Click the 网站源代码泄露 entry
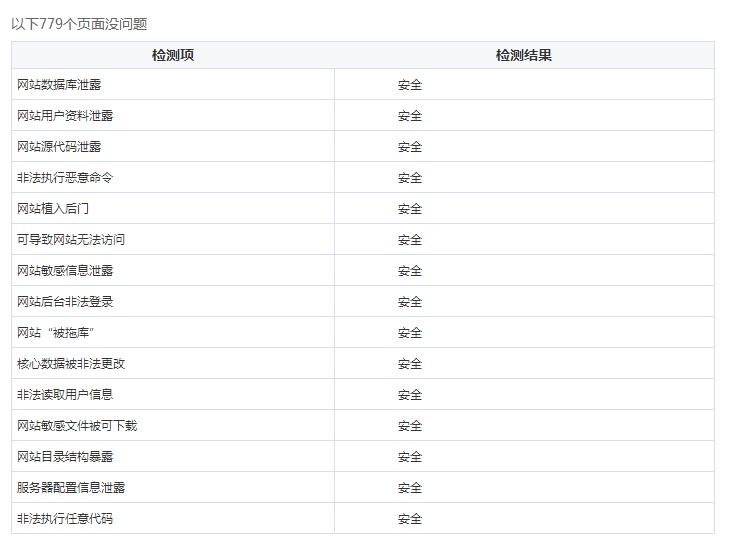 click(x=59, y=147)
